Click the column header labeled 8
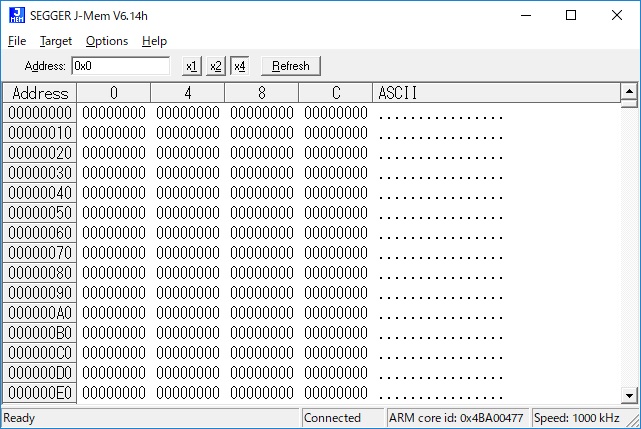This screenshot has height=429, width=641. tap(262, 93)
